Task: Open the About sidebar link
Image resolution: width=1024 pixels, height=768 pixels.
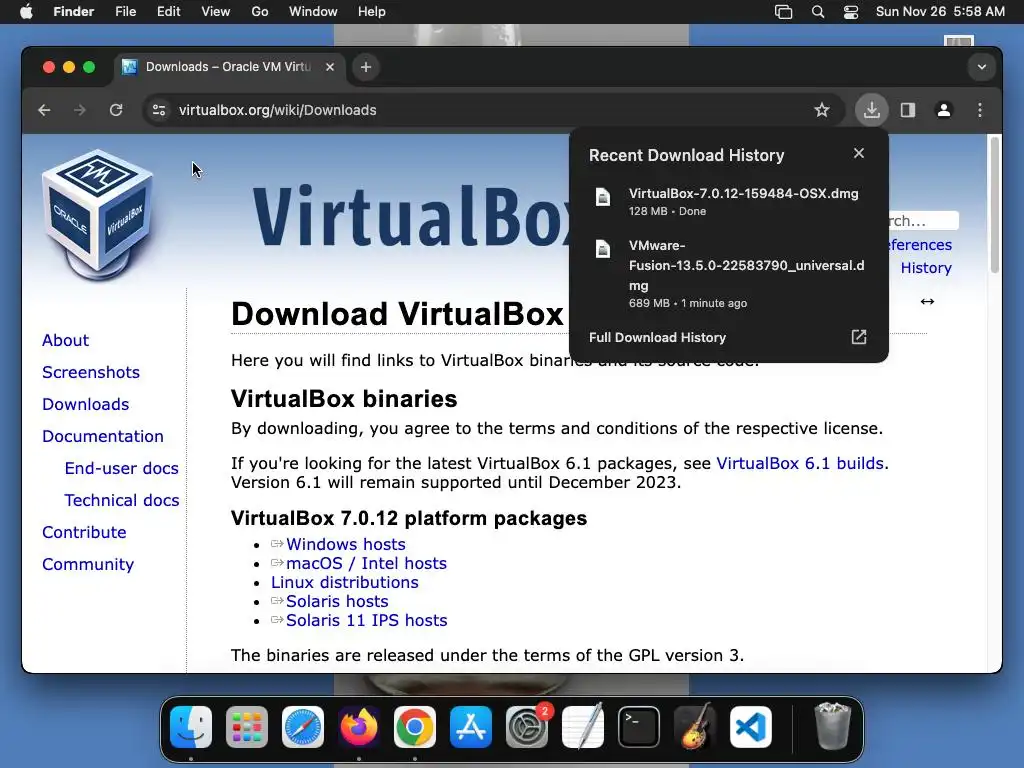Action: pyautogui.click(x=65, y=340)
